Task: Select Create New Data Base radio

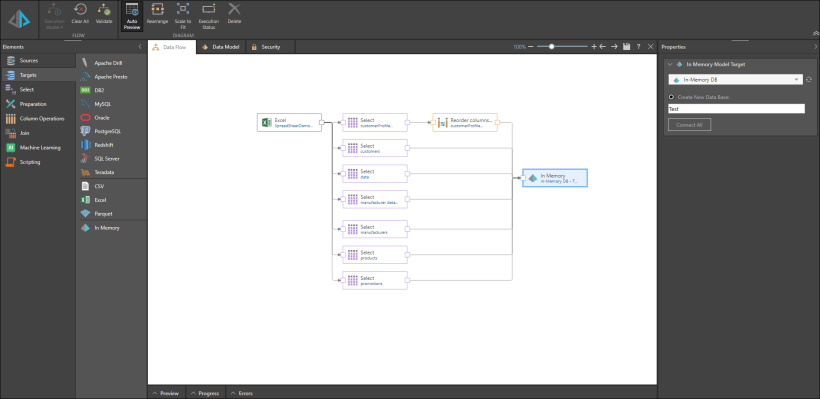Action: point(671,97)
